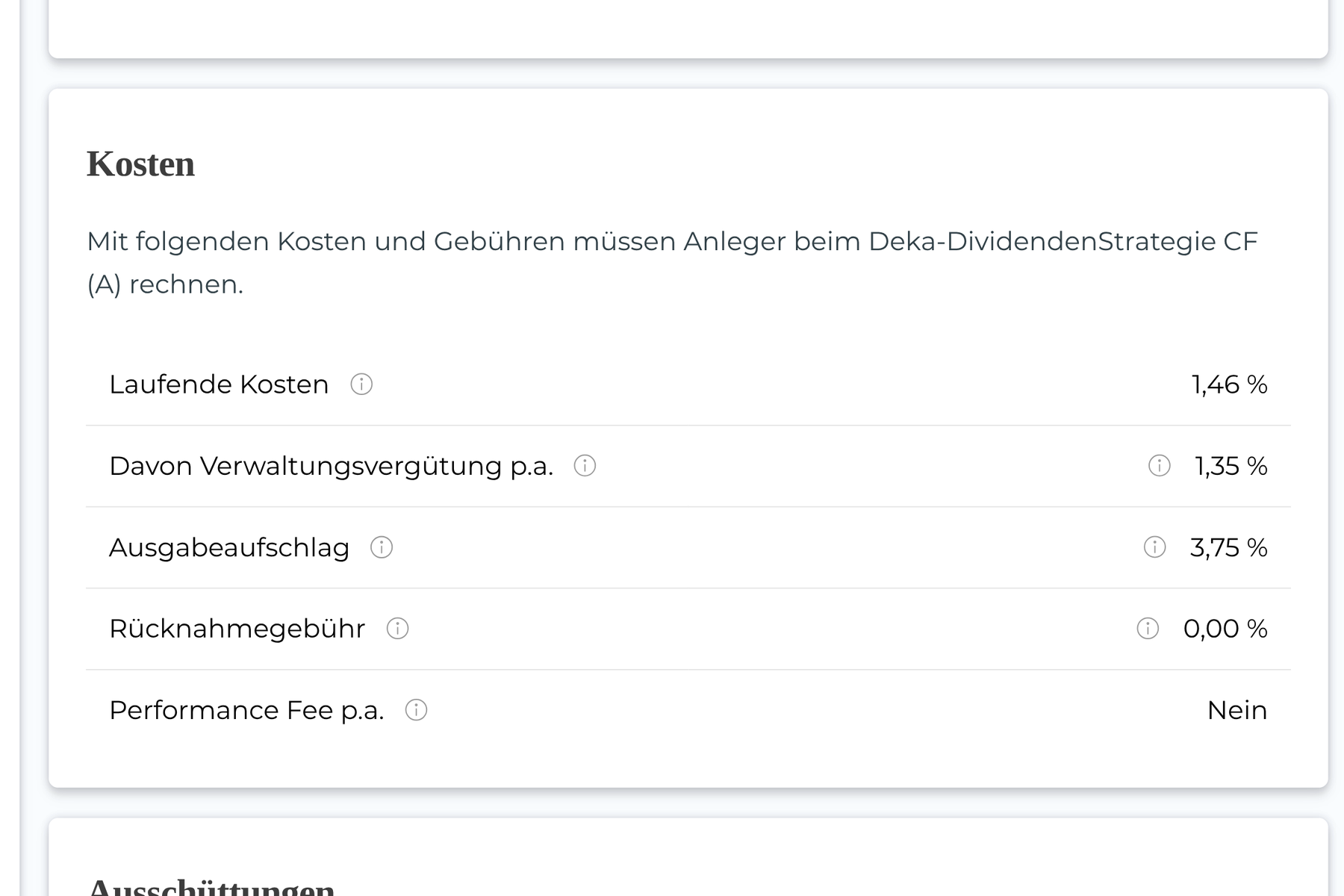Click info icon next to 1,35 % value

point(1159,466)
